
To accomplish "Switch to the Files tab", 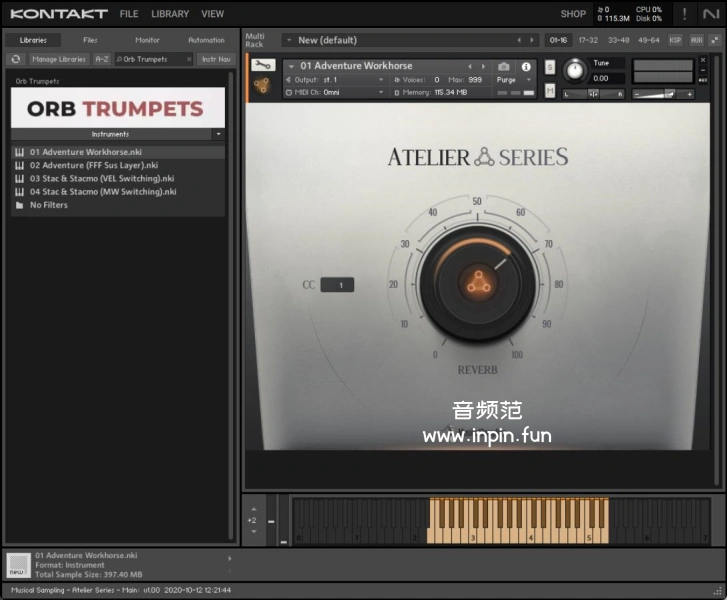I will click(x=90, y=40).
